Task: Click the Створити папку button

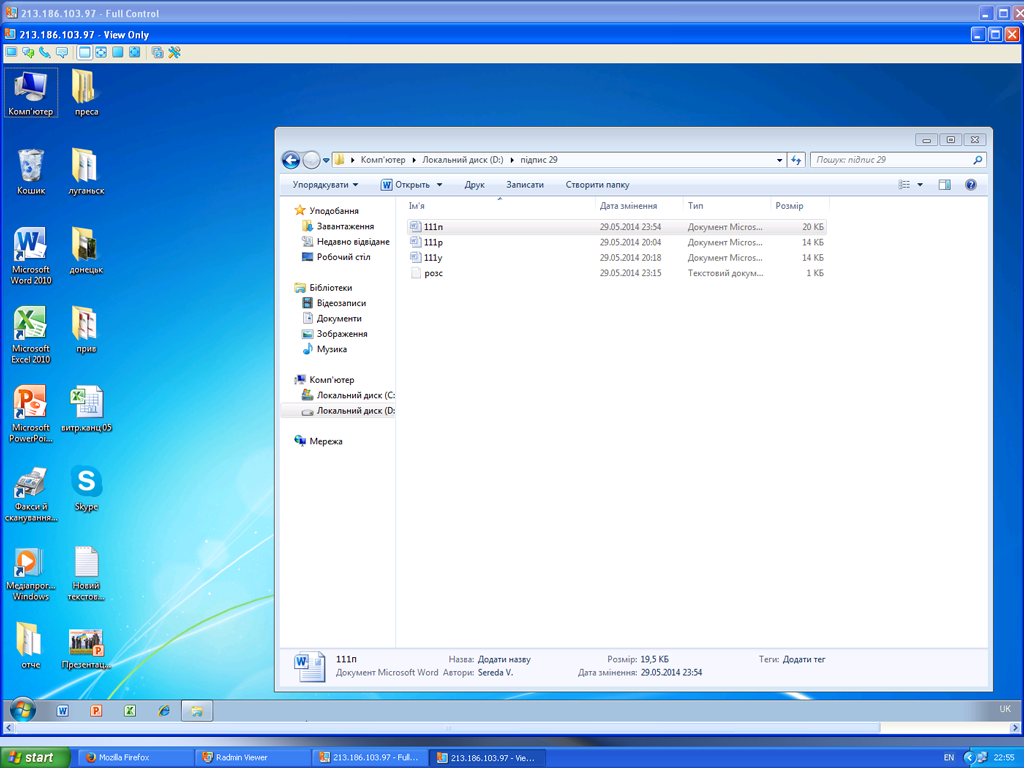Action: 597,185
